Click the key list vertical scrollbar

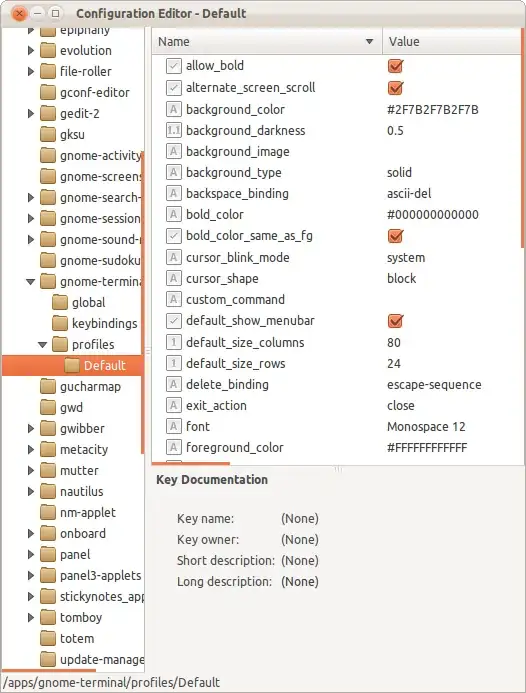pyautogui.click(x=523, y=137)
